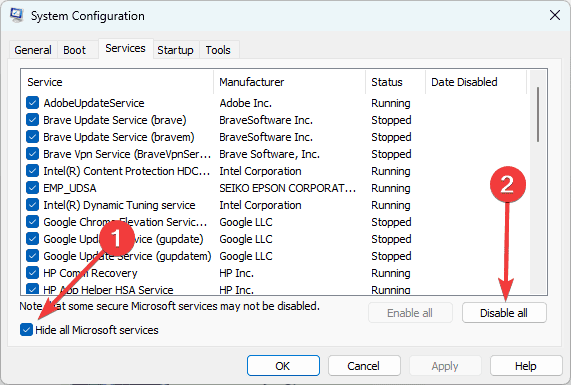Sort by the Manufacturer column header

(290, 82)
